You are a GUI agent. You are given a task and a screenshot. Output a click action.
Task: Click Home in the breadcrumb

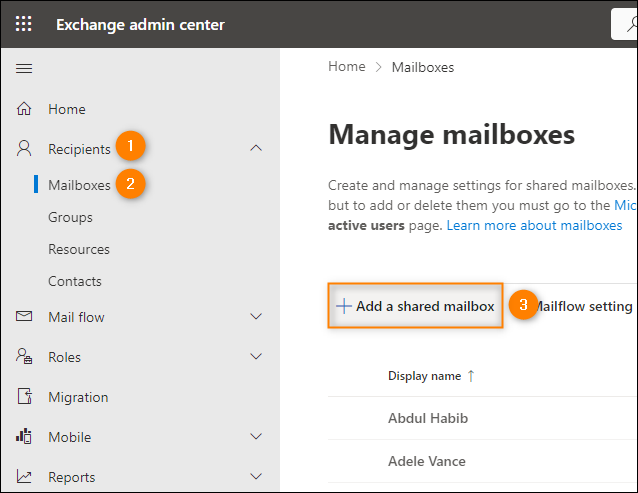click(347, 66)
